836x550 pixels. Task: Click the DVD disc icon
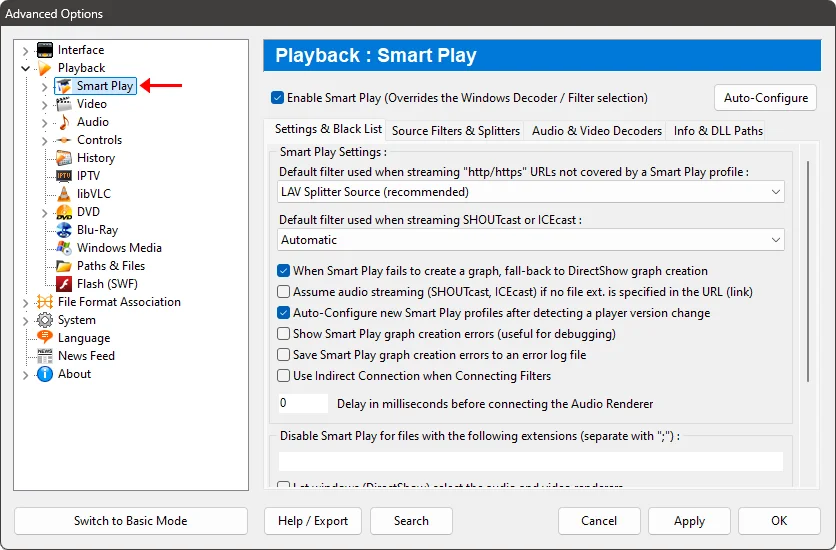coord(64,212)
